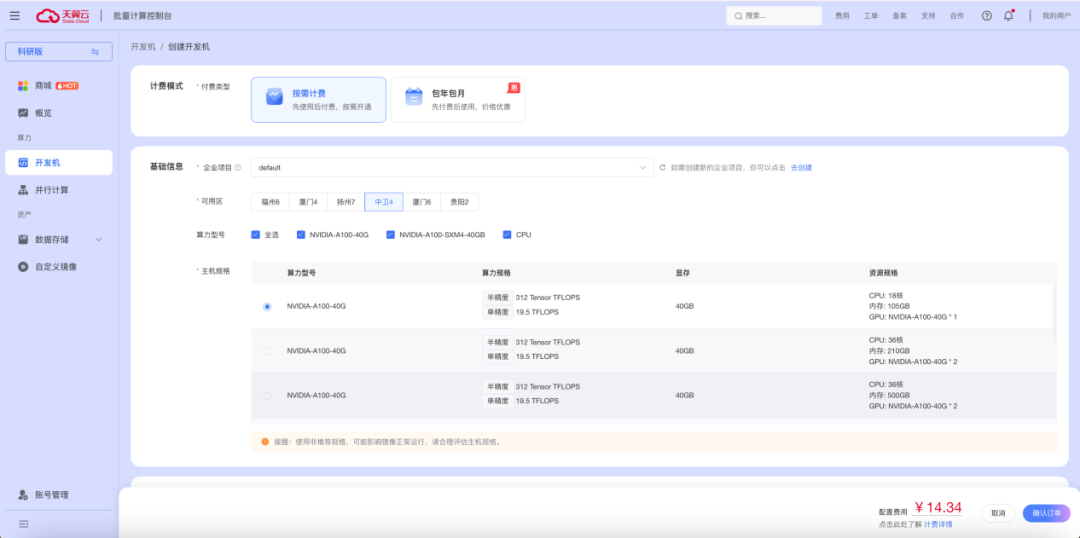Viewport: 1080px width, 538px height.
Task: Open 批量计算控制台 title link
Action: click(143, 15)
